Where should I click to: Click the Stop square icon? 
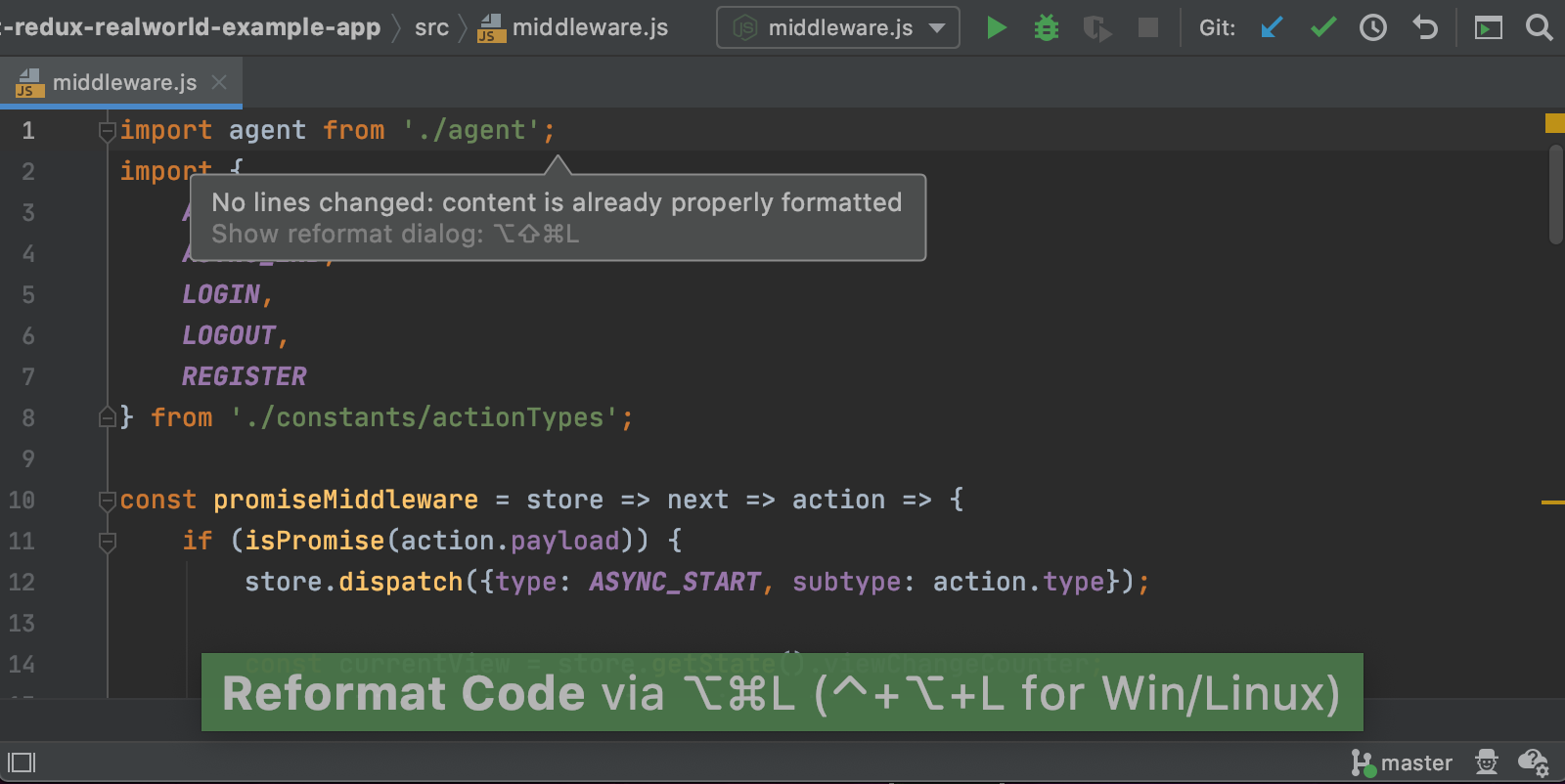1148,27
